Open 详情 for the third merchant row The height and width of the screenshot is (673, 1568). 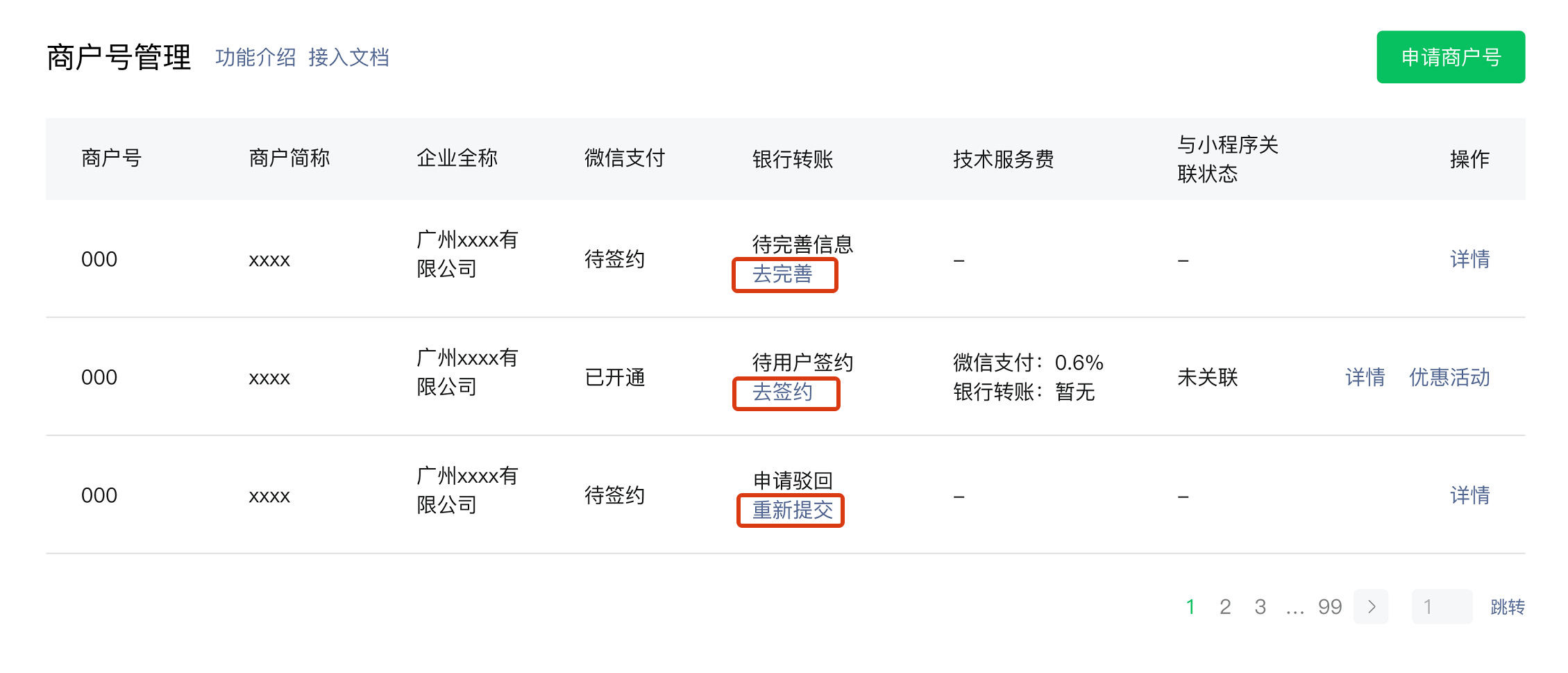(1469, 495)
